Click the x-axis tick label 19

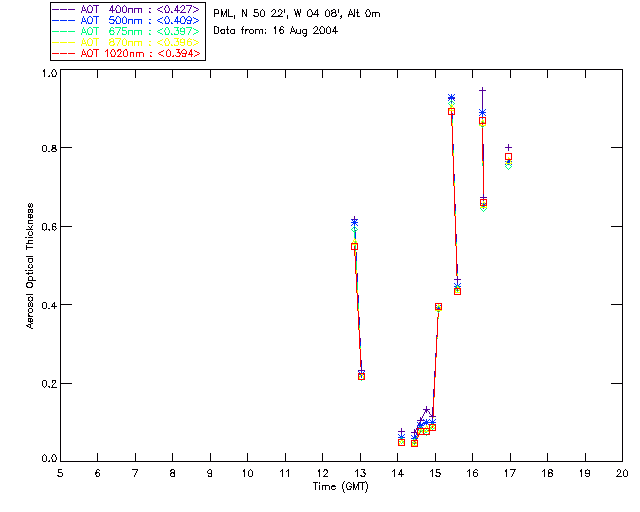(x=585, y=473)
